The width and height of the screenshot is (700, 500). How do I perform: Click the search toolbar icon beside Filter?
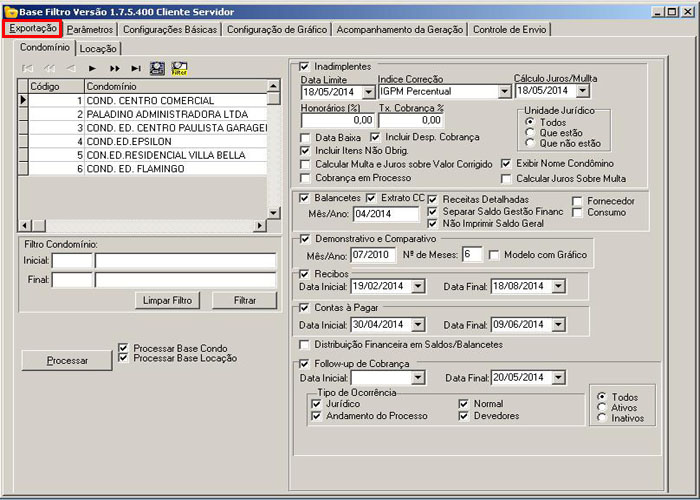[x=157, y=68]
